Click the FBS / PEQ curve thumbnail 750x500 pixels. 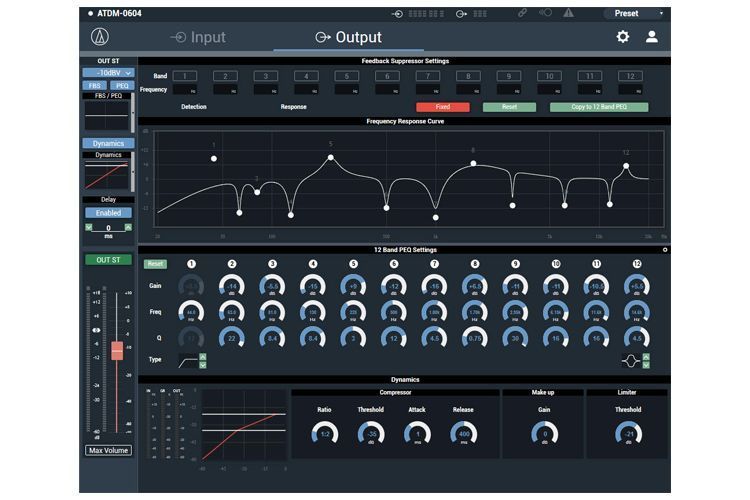coord(106,115)
